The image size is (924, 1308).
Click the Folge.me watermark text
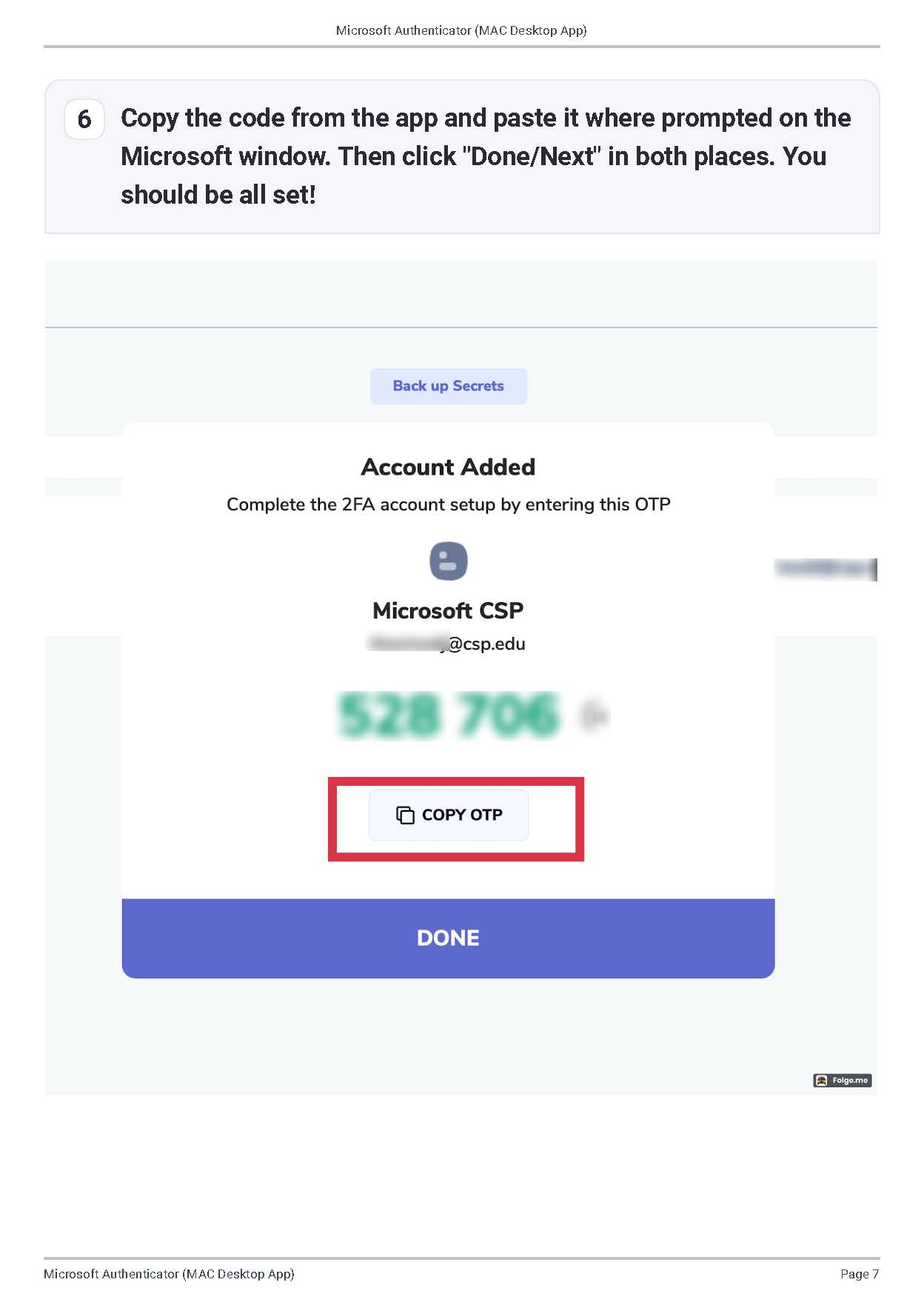click(x=849, y=1081)
